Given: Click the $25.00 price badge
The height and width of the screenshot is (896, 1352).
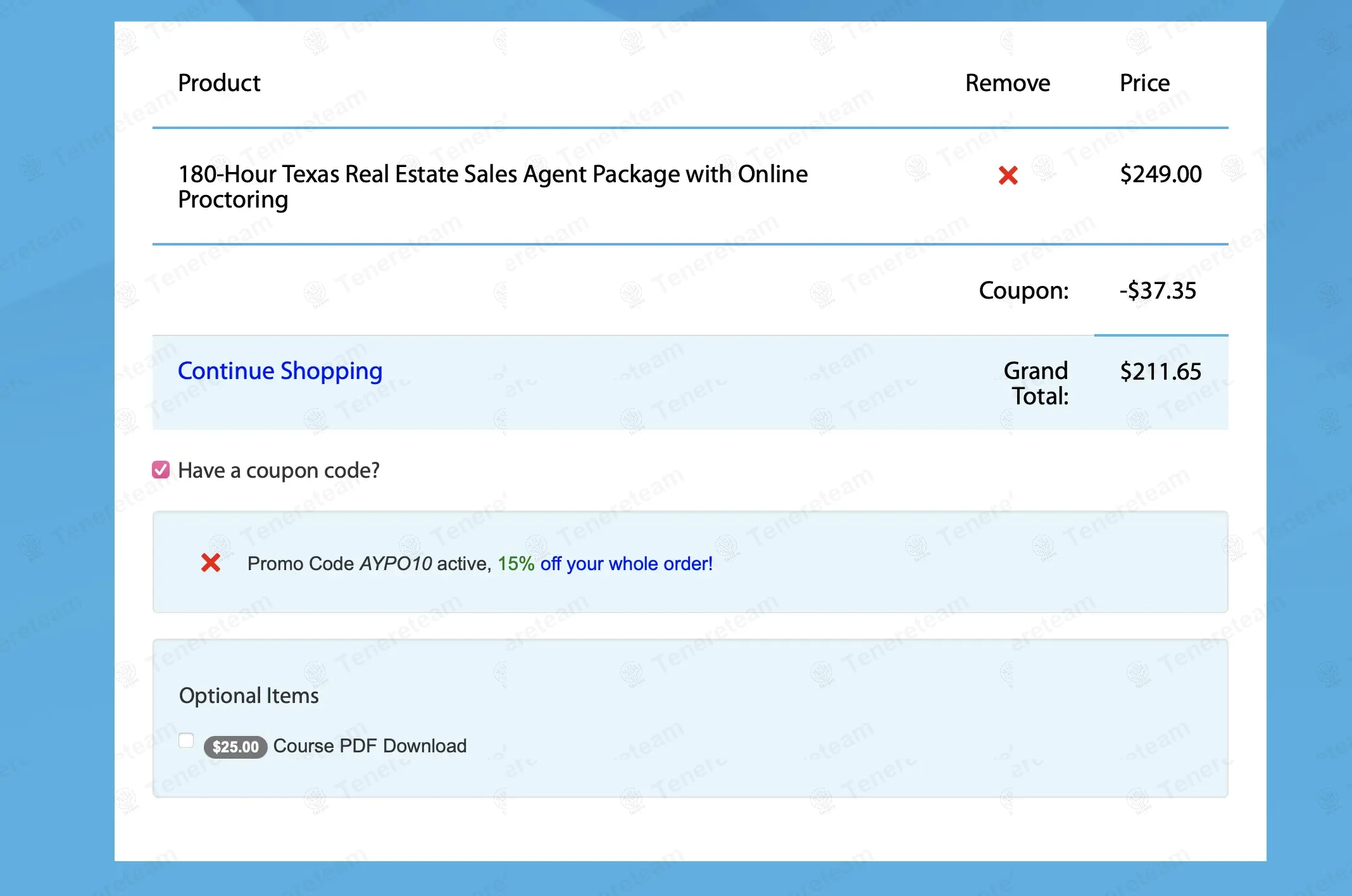Looking at the screenshot, I should 235,747.
